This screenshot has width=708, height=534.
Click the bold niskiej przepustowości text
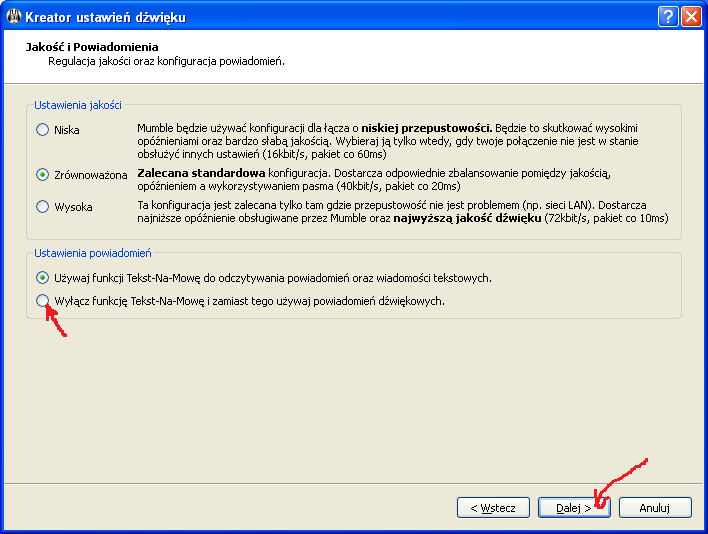[x=426, y=129]
